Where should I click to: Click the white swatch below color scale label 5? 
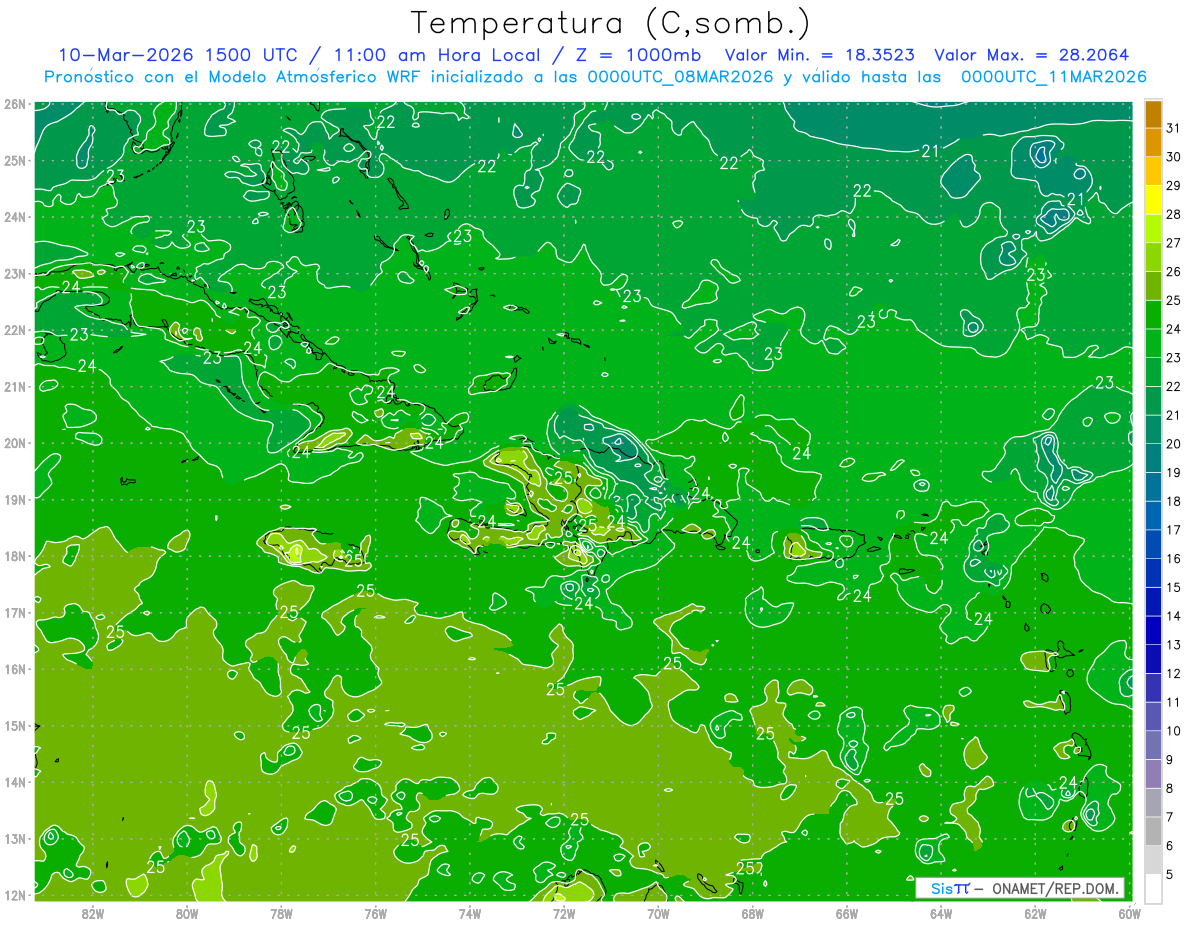(1153, 888)
